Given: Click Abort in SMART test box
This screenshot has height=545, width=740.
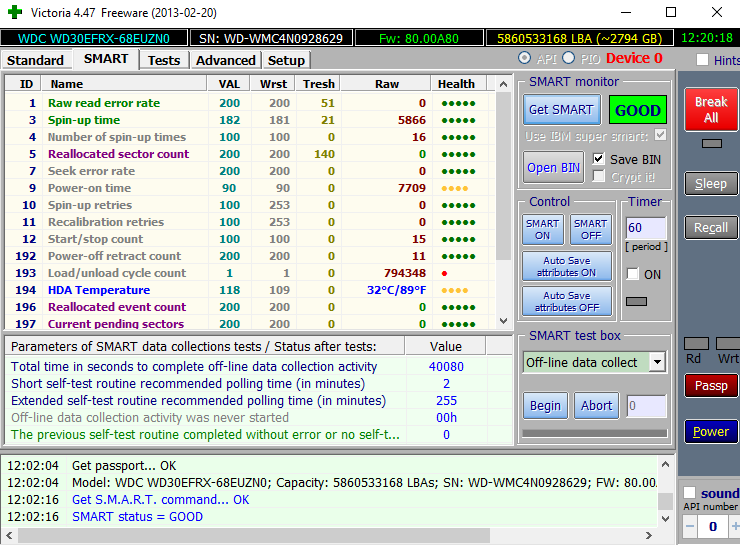Looking at the screenshot, I should (597, 406).
